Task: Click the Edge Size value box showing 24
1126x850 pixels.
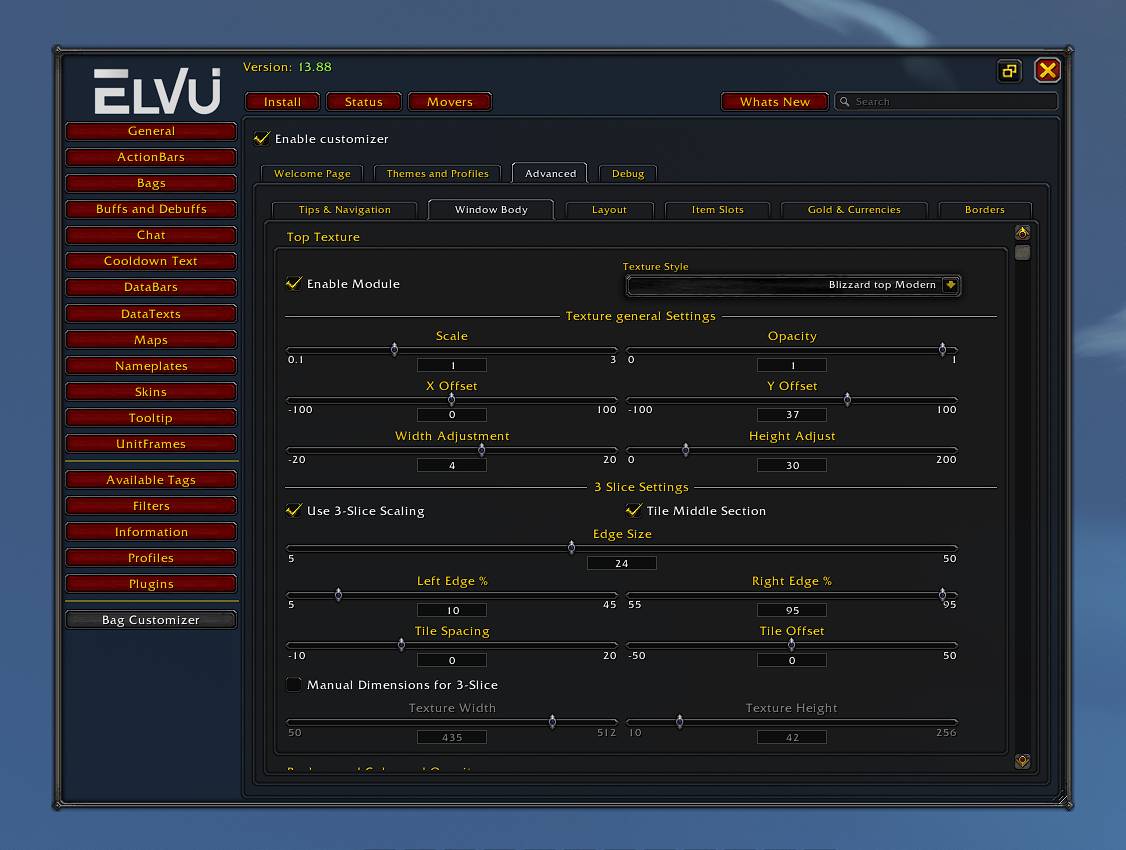Action: 622,563
